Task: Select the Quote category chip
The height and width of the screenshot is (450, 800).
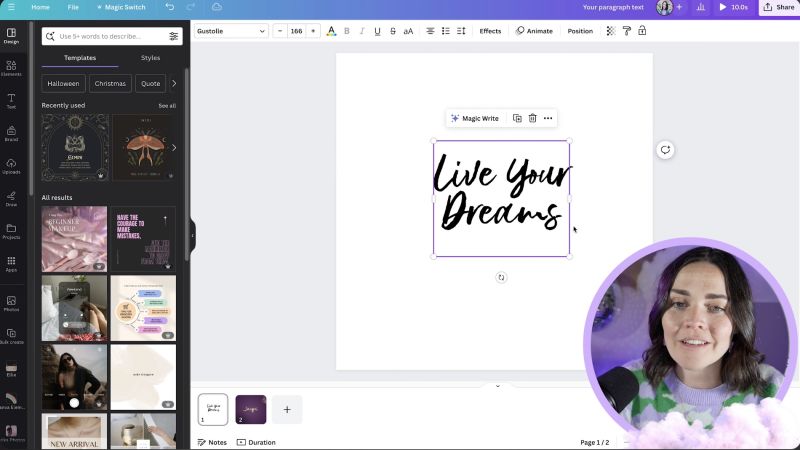Action: (151, 83)
